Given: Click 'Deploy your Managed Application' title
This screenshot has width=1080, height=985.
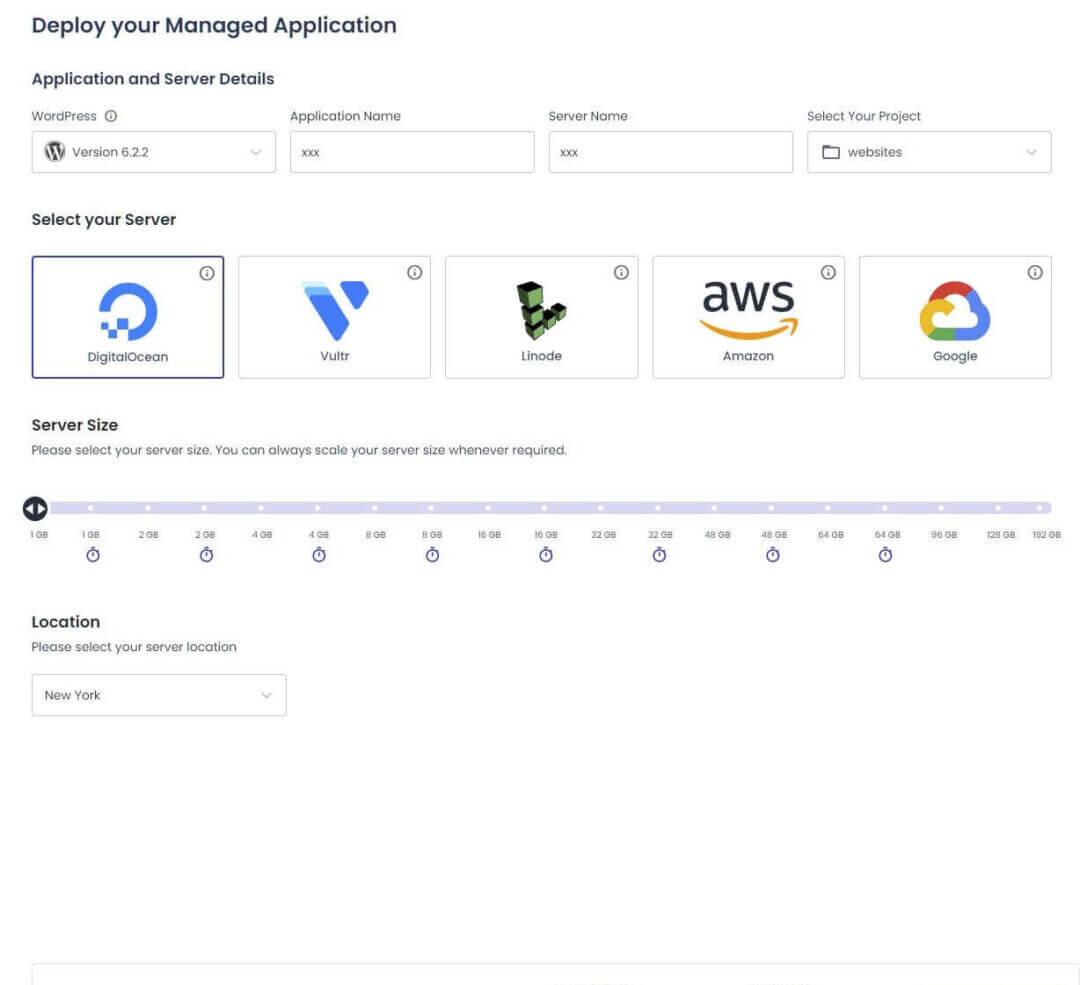Looking at the screenshot, I should click(x=214, y=25).
